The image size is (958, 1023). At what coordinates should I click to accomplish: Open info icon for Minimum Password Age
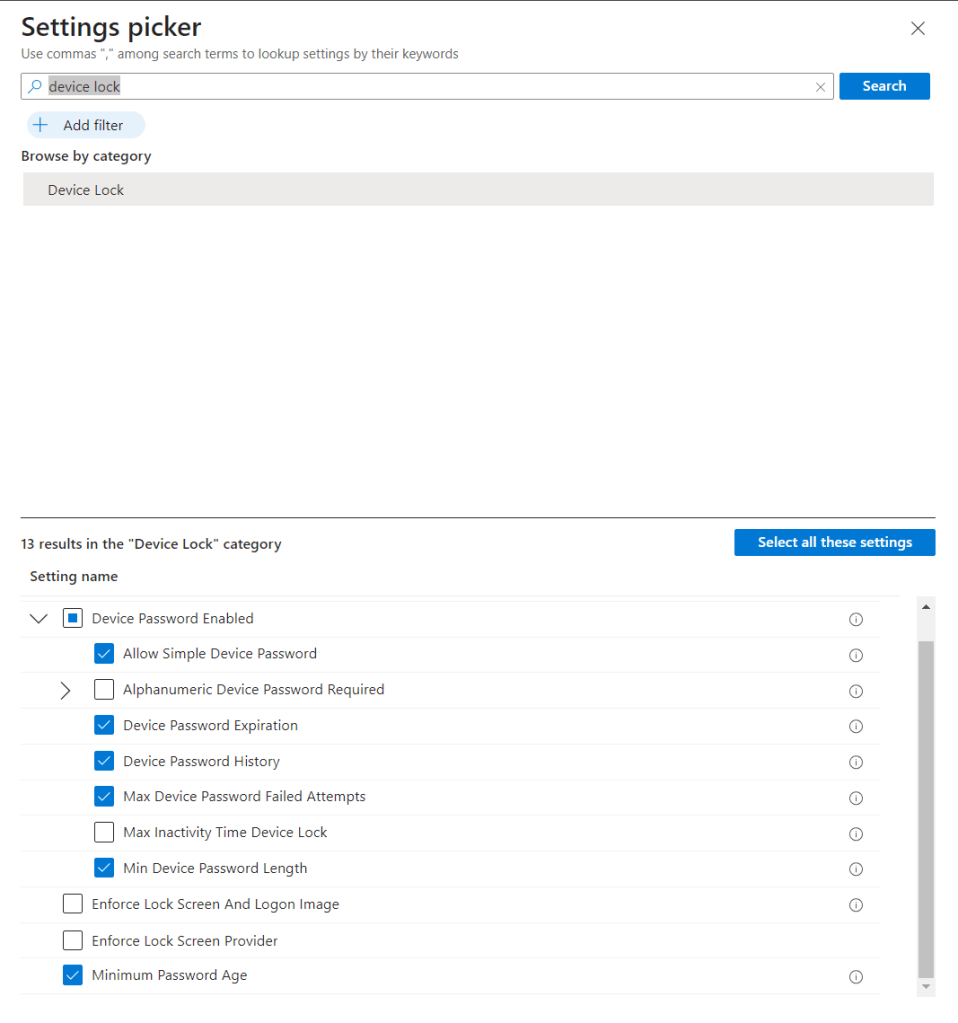(x=856, y=977)
